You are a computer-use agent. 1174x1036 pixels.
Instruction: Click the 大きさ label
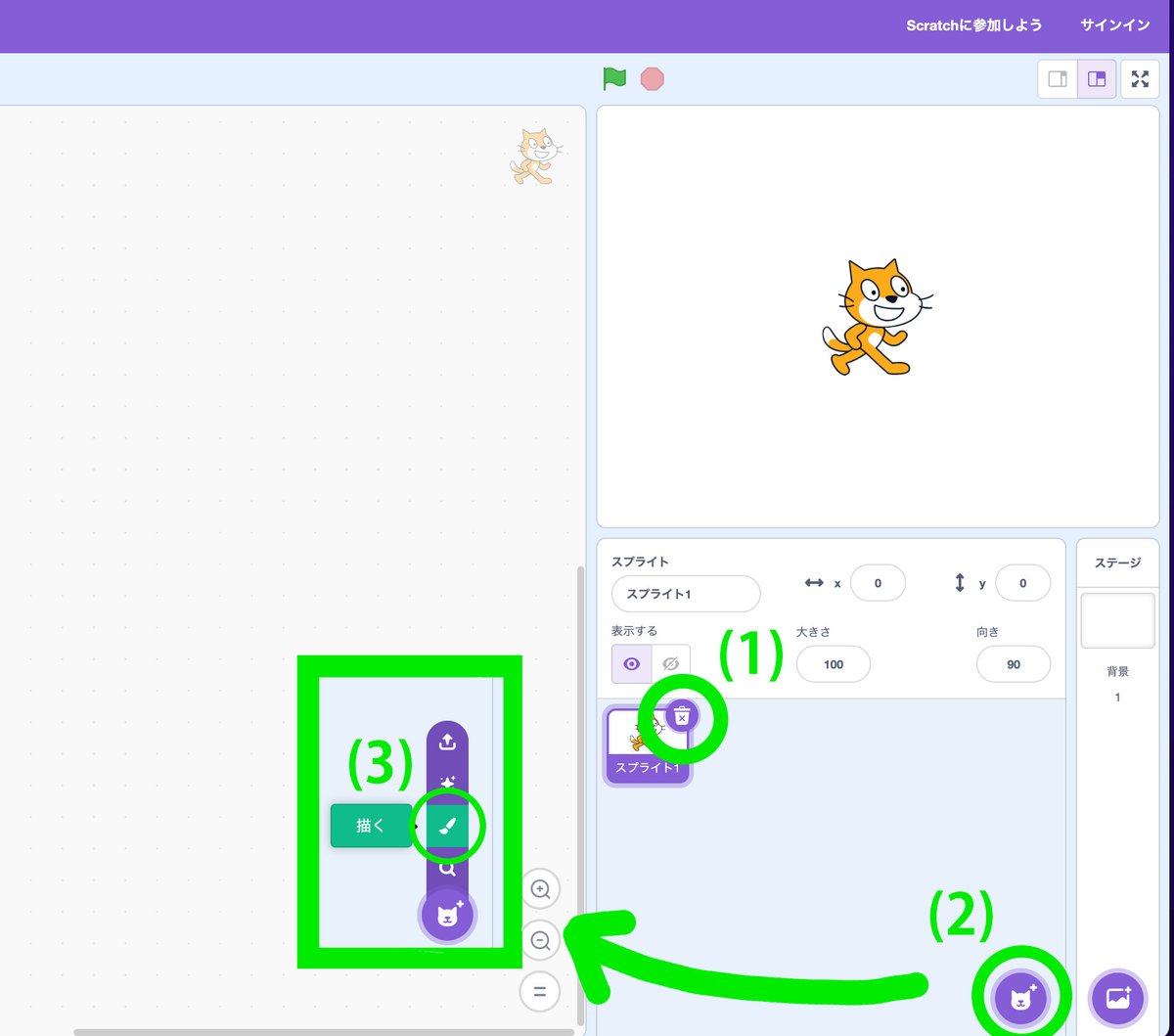click(813, 632)
